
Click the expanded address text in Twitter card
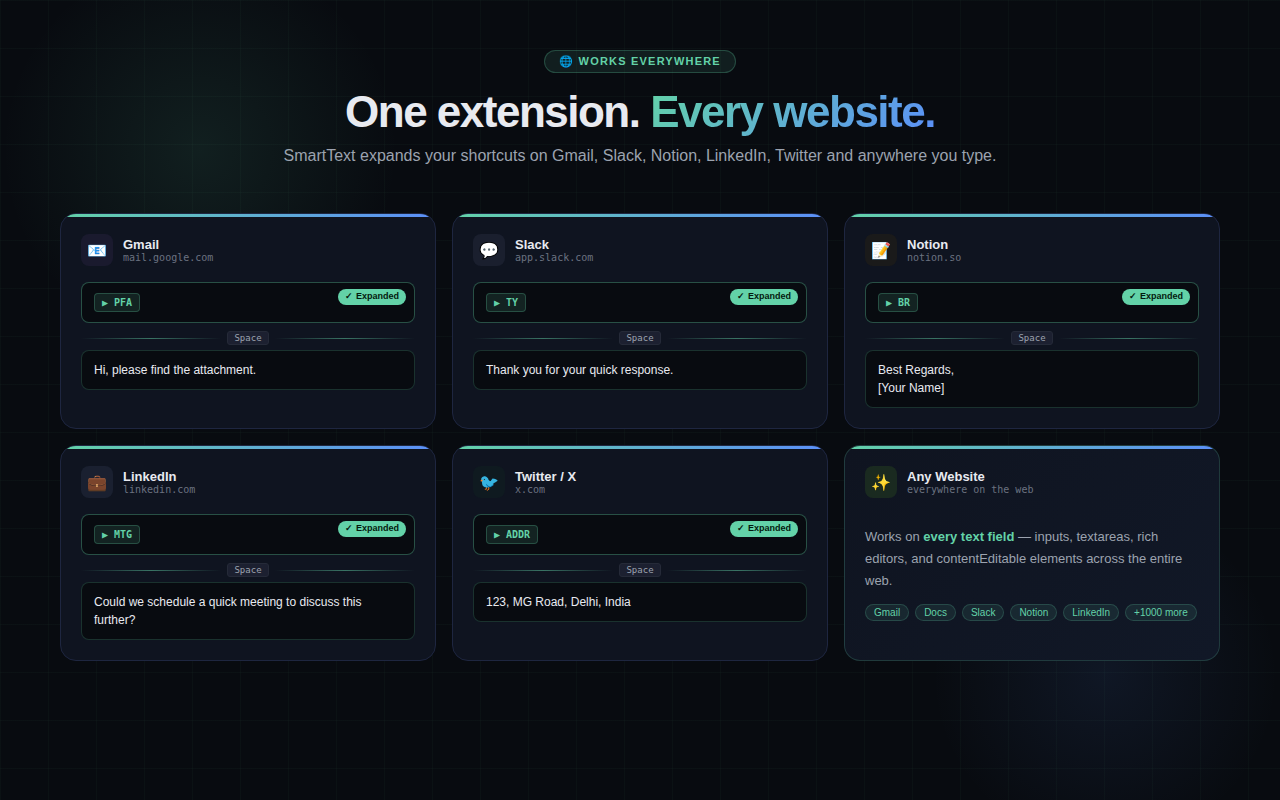(x=558, y=602)
